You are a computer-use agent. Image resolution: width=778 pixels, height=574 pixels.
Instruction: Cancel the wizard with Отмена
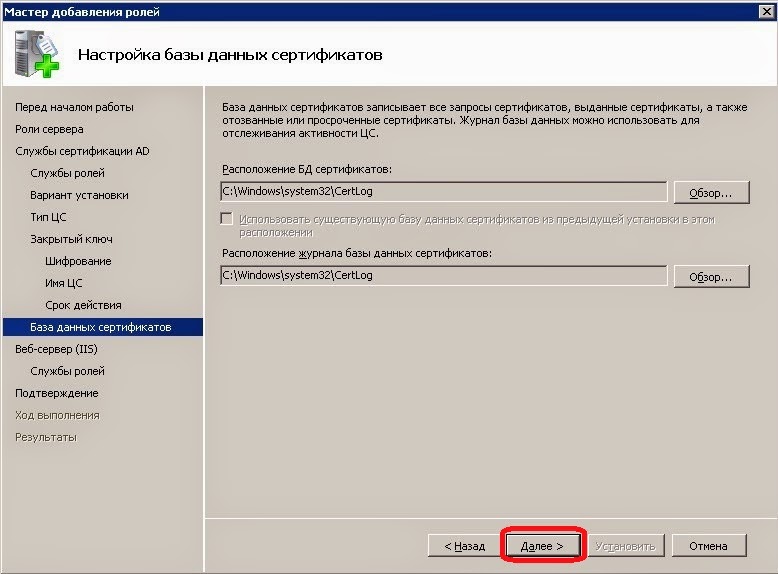709,546
